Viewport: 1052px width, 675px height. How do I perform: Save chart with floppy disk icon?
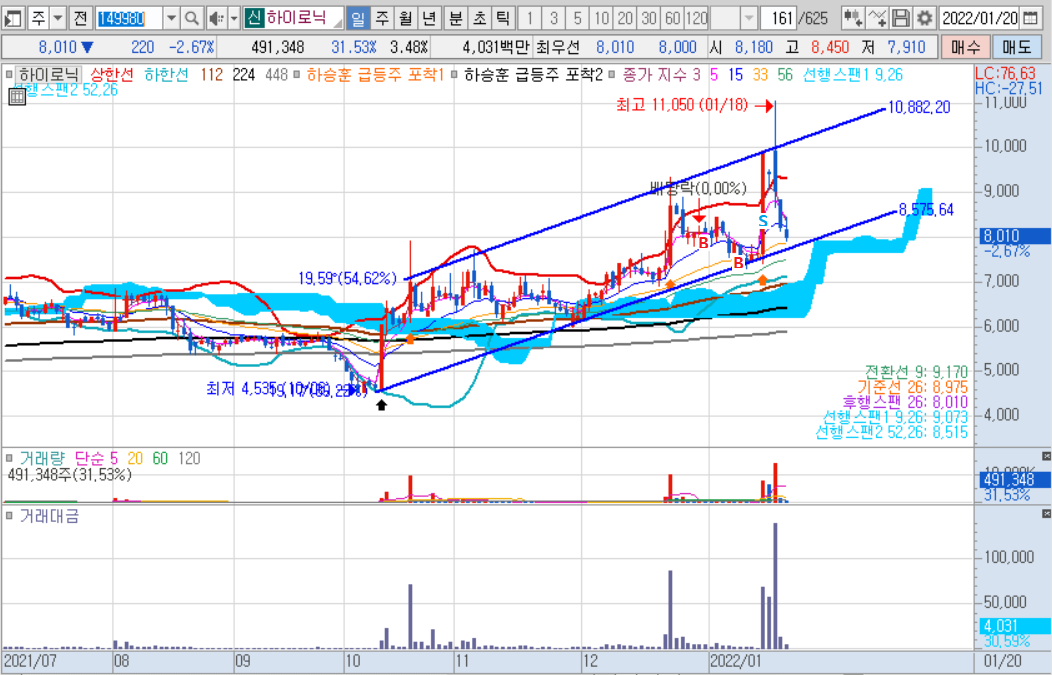pyautogui.click(x=901, y=18)
